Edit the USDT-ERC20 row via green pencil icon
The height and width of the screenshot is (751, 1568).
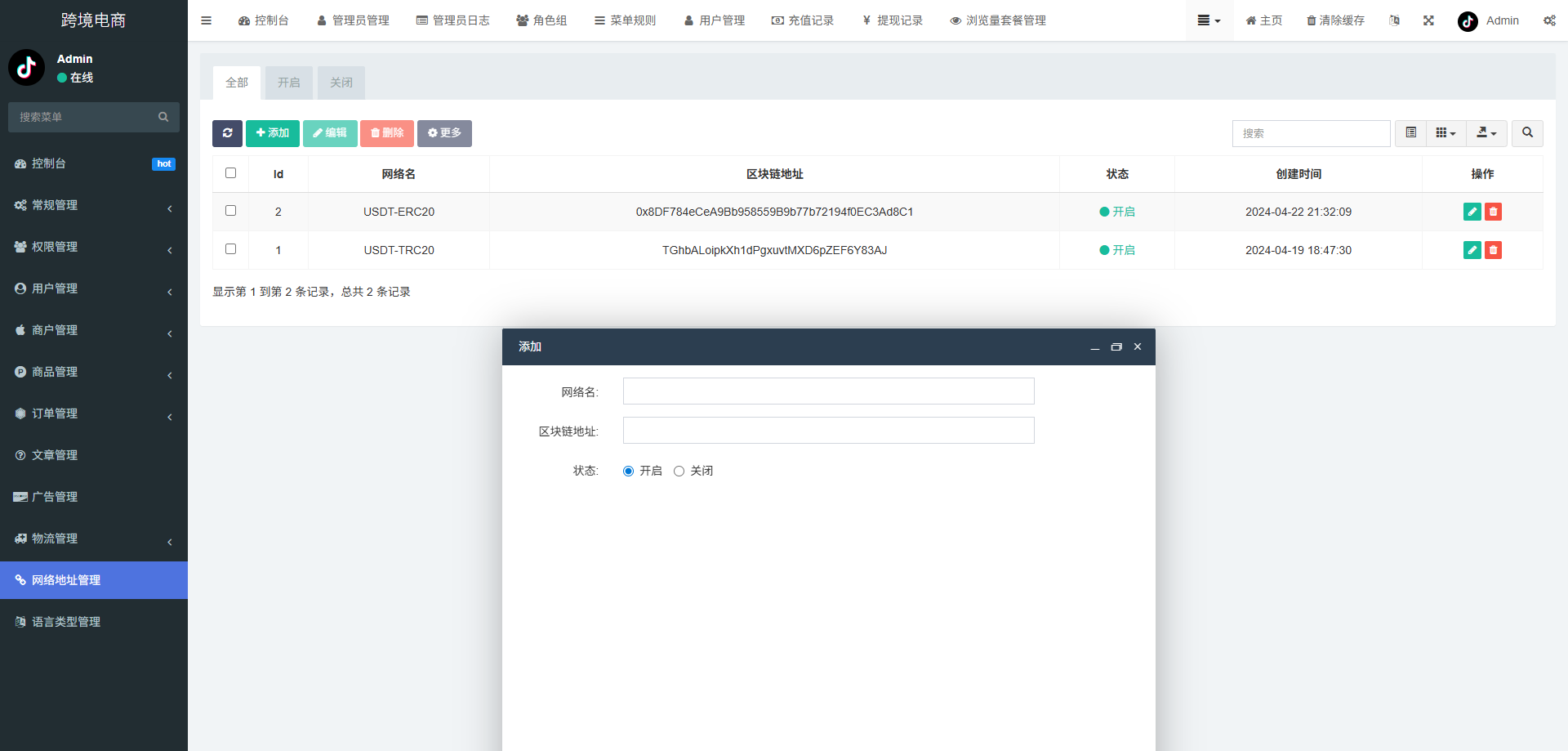pyautogui.click(x=1472, y=212)
